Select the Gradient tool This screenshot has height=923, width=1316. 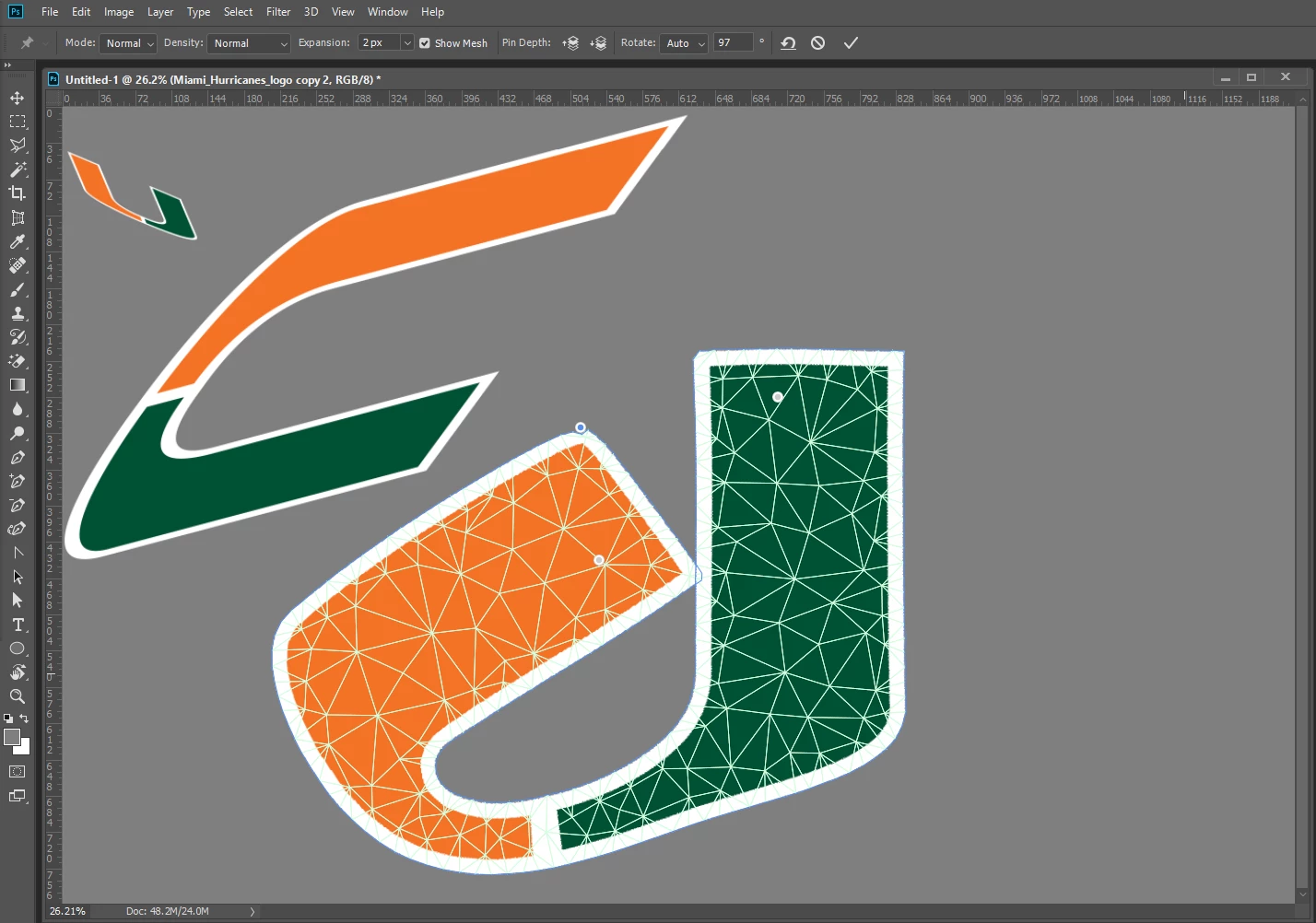tap(18, 385)
